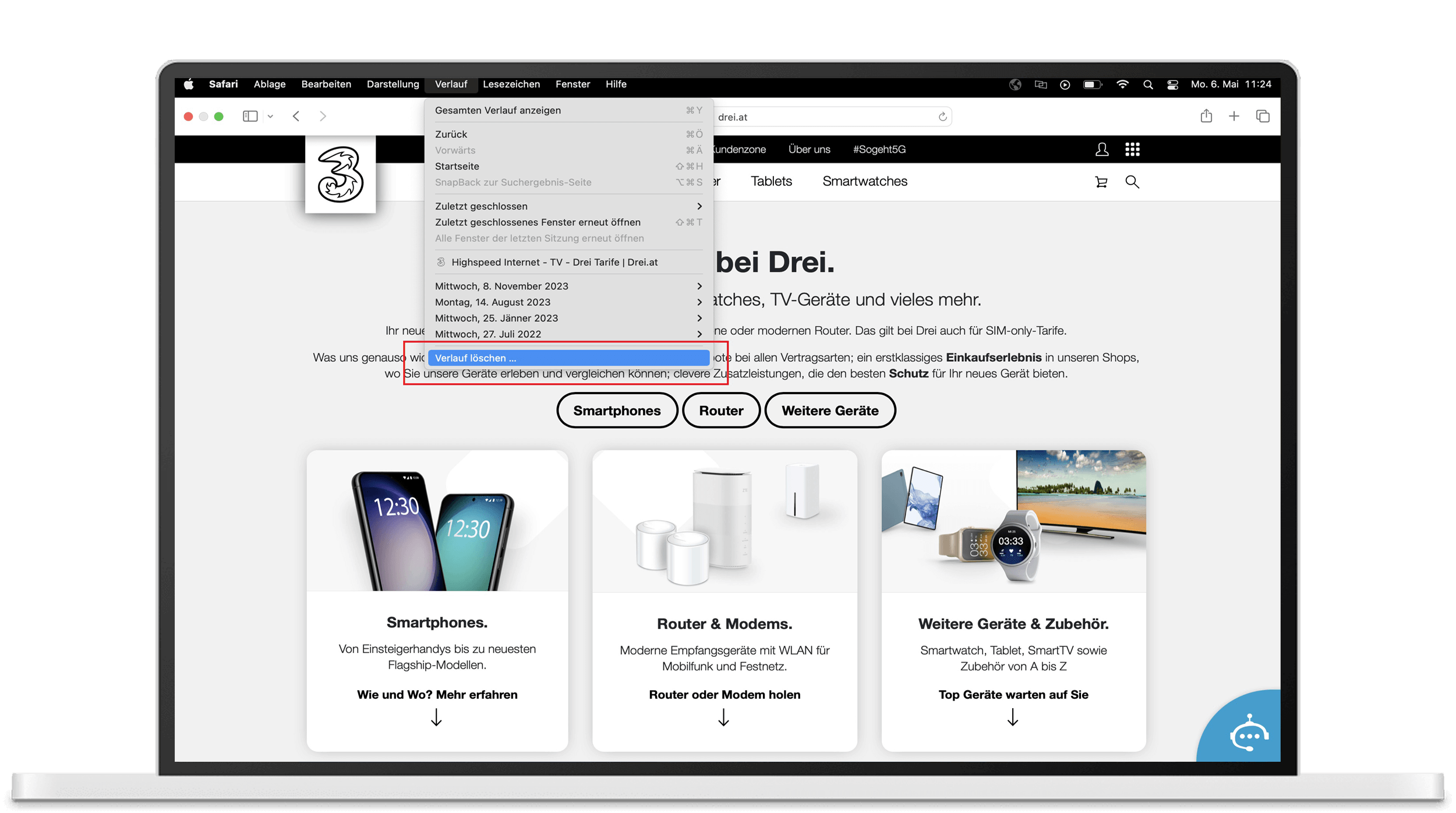Click the Router pill button
Viewport: 1456px width, 813px height.
pos(721,411)
